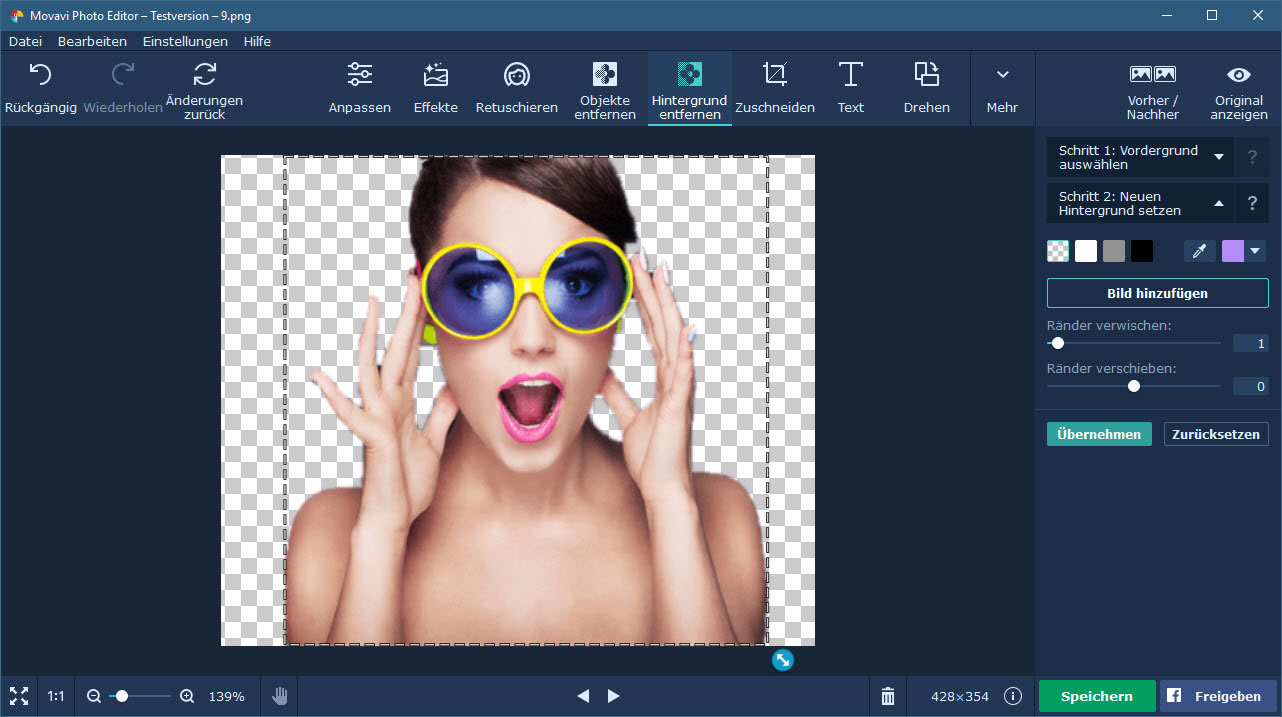Viewport: 1282px width, 717px height.
Task: Click the zoom slider handle
Action: point(122,696)
